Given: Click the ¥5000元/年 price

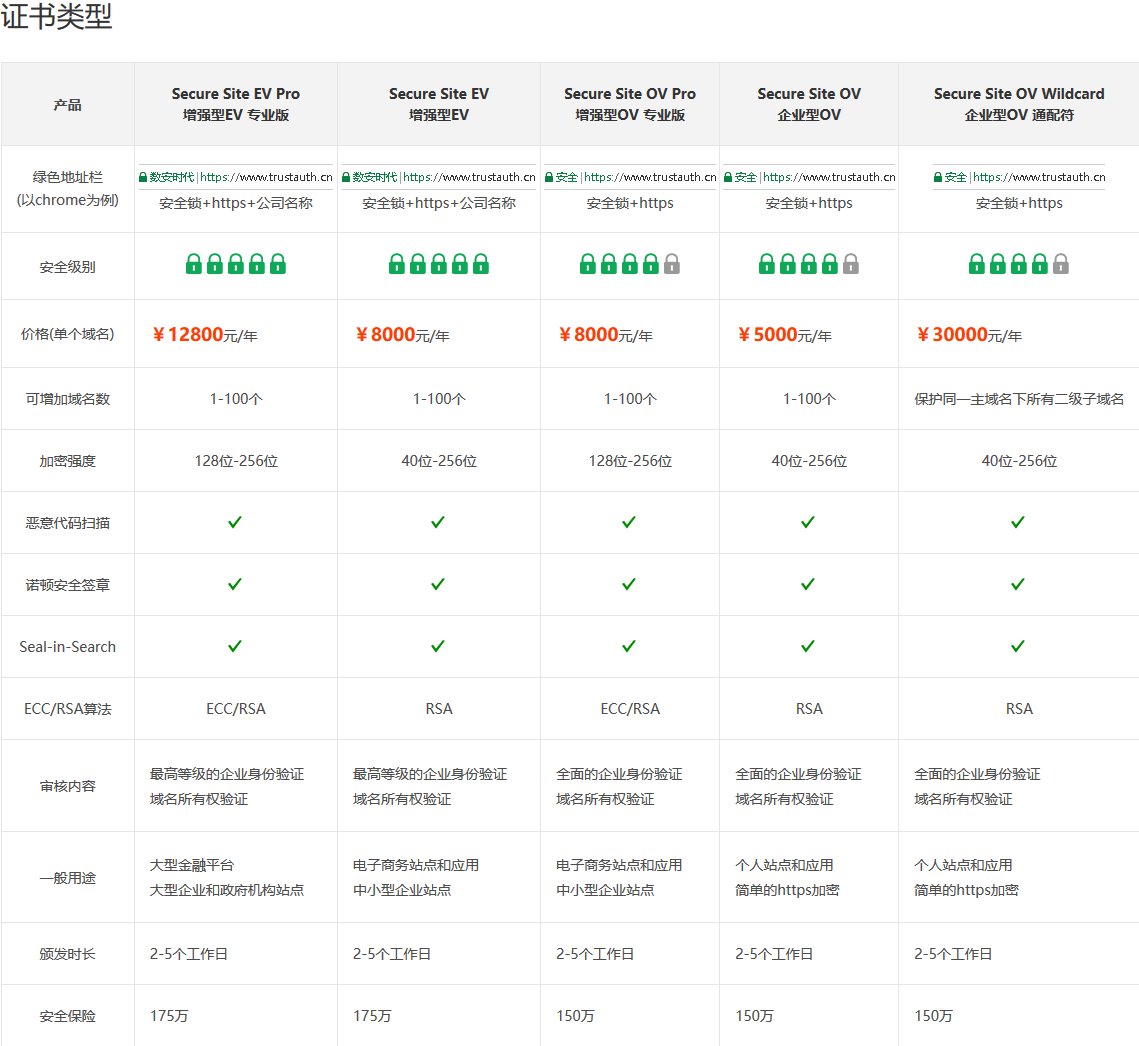Looking at the screenshot, I should tap(785, 334).
